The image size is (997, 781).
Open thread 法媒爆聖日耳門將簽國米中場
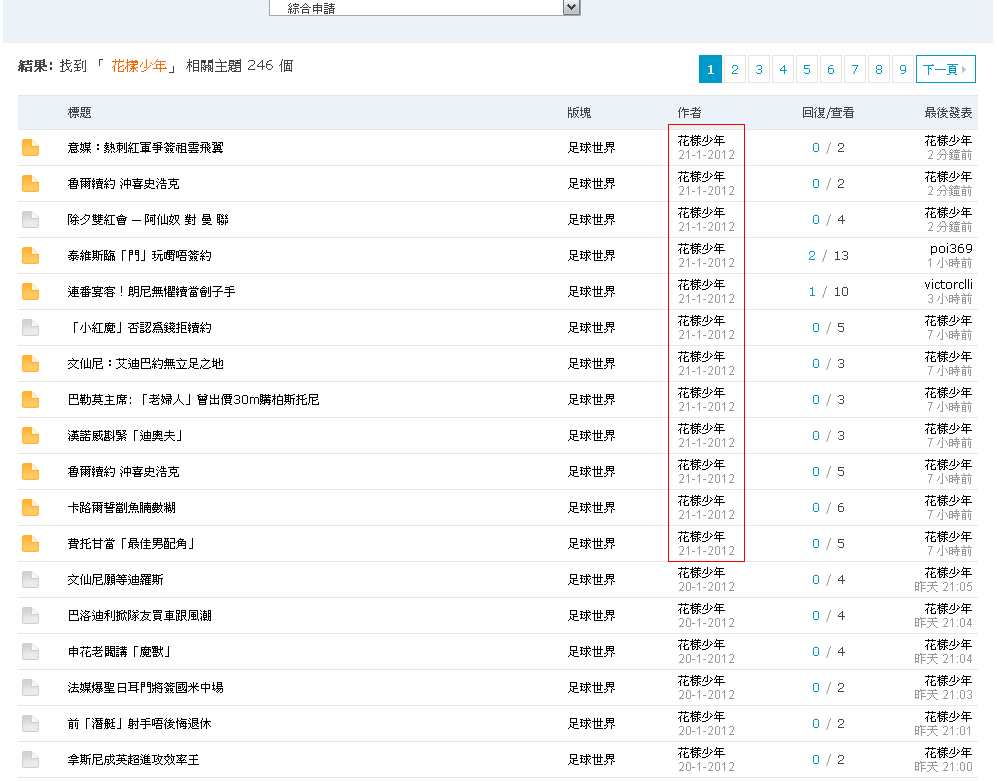tap(145, 688)
